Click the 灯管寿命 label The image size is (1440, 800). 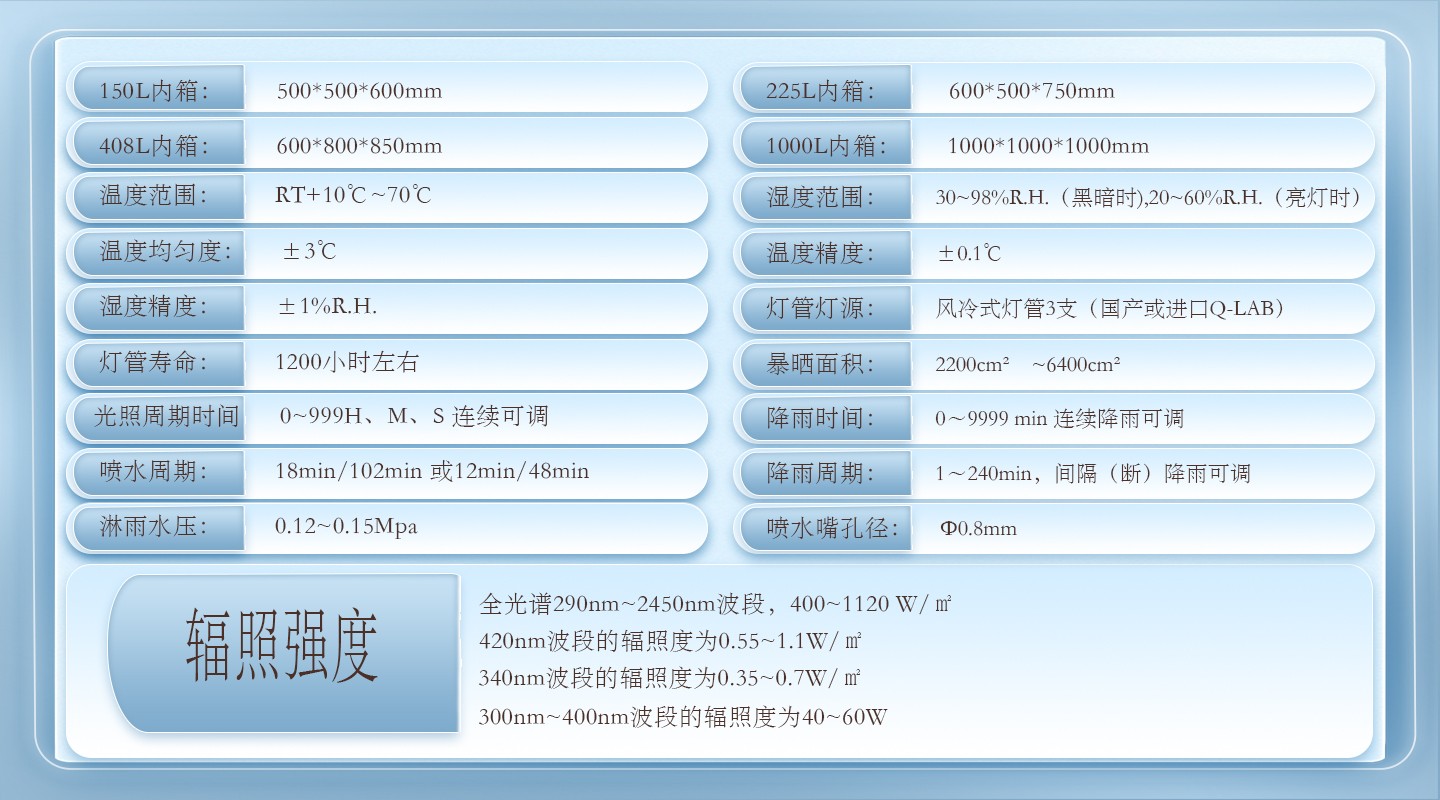point(154,362)
